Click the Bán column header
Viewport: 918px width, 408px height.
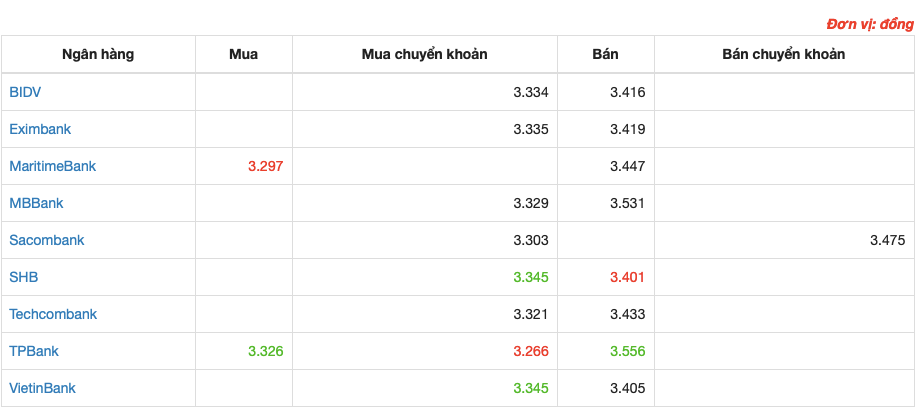click(x=605, y=54)
